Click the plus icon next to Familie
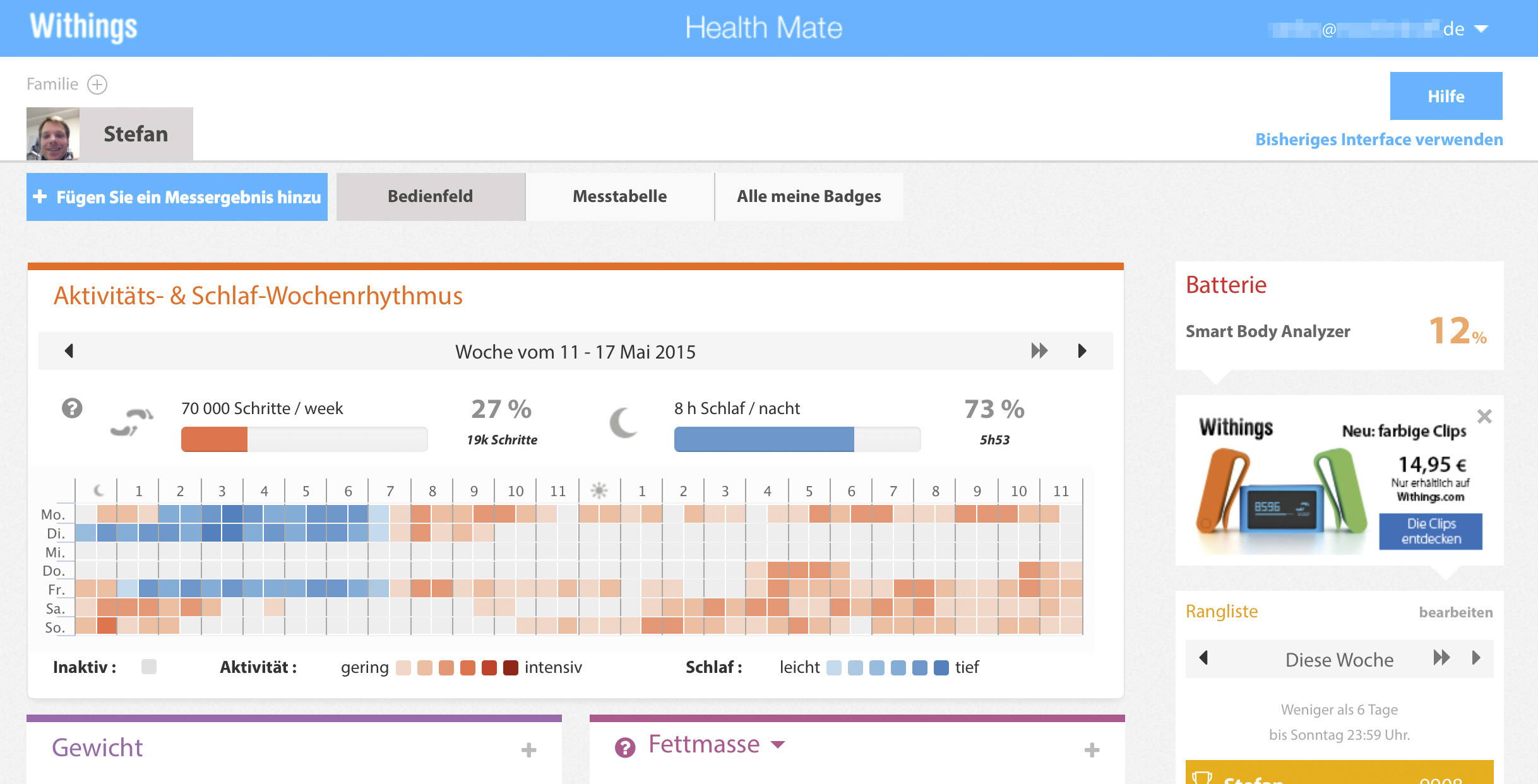1538x784 pixels. tap(97, 84)
